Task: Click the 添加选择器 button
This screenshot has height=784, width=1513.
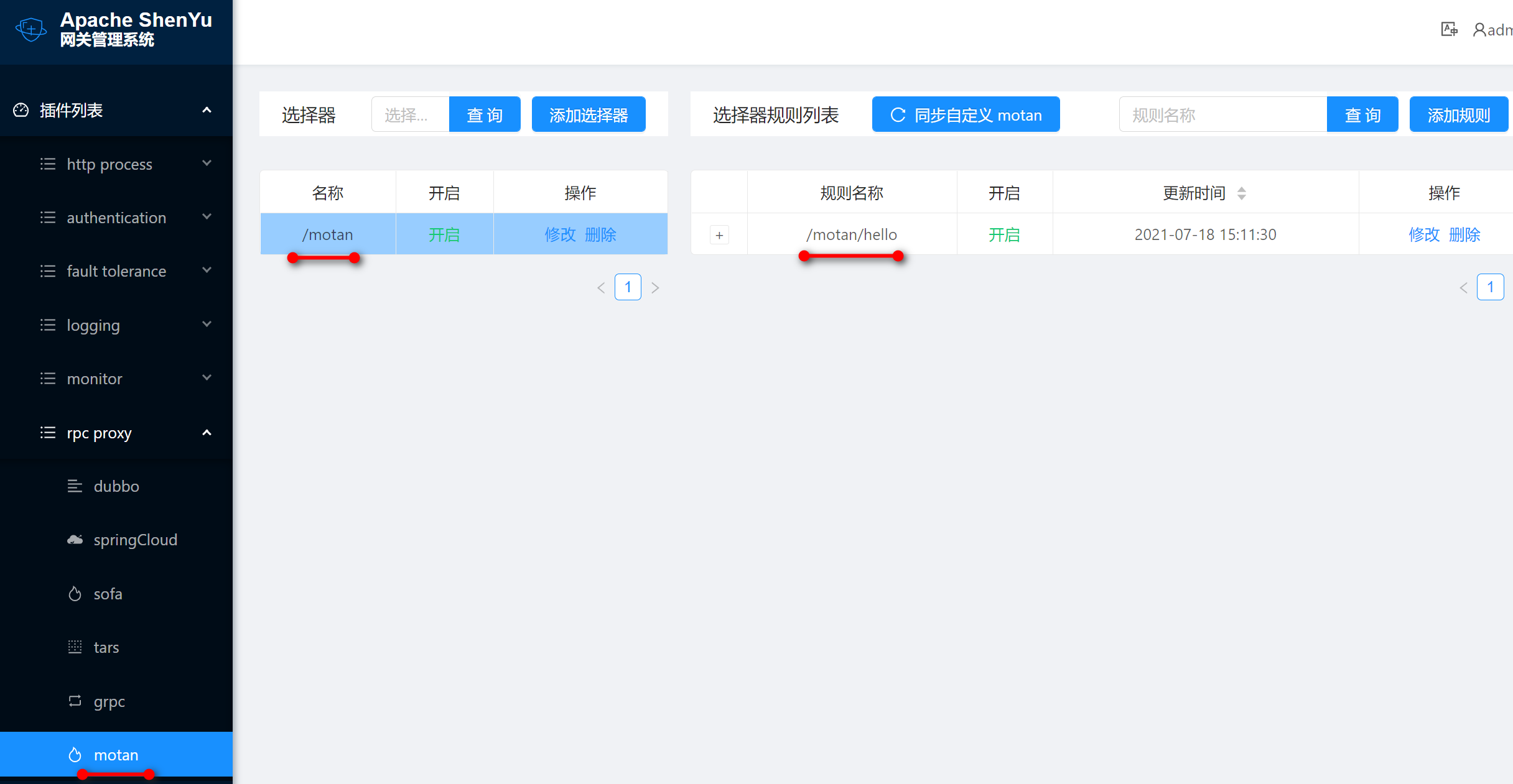Action: (x=588, y=115)
